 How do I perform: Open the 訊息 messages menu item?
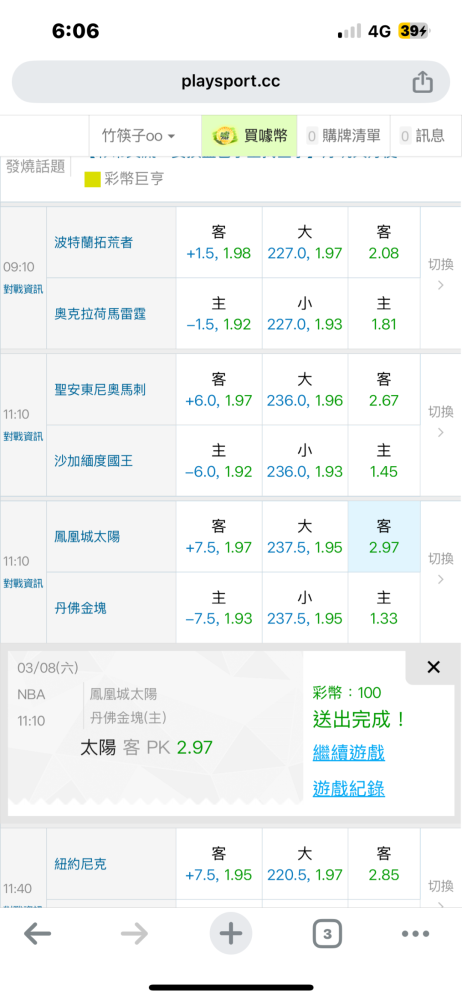(422, 136)
